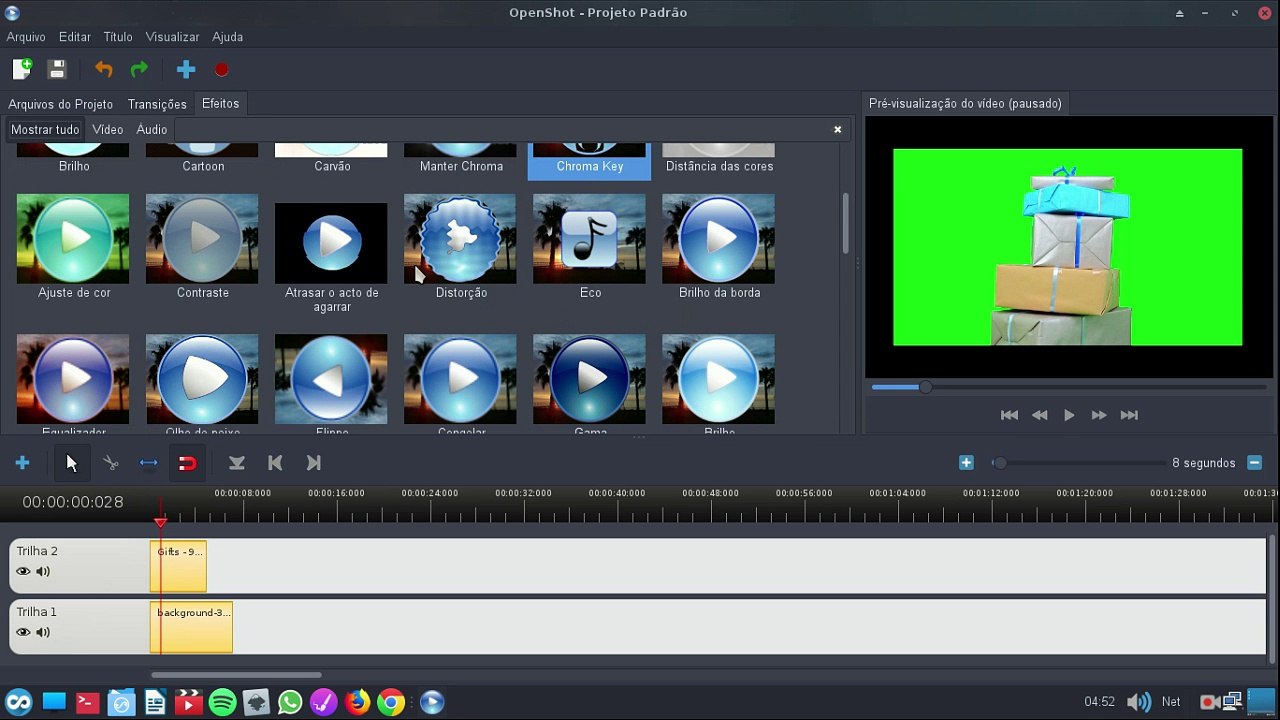Select the Gifts clip on Trilha 2
Screen dimensions: 1280x720
(x=179, y=566)
